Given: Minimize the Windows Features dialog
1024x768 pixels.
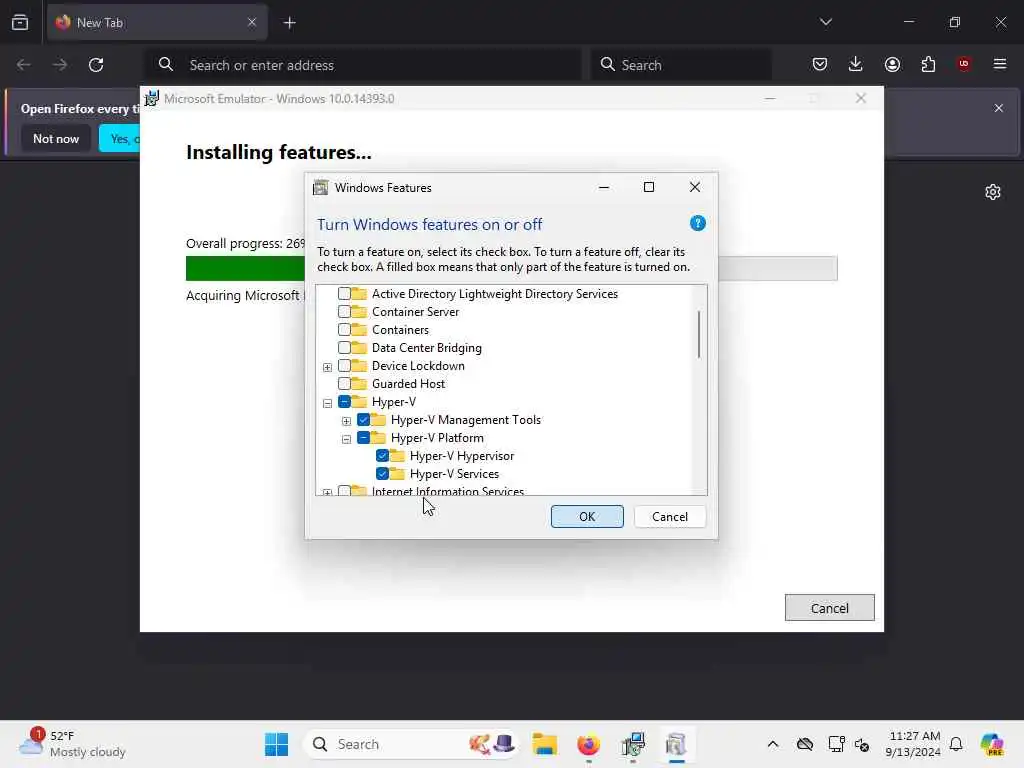Looking at the screenshot, I should pyautogui.click(x=603, y=187).
